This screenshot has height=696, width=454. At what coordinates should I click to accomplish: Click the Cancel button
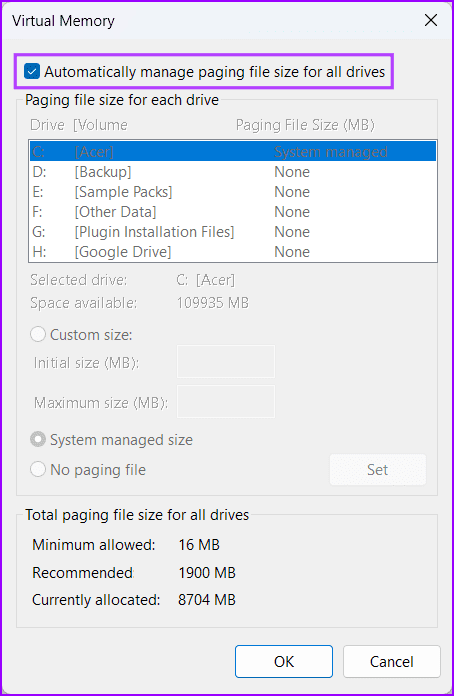click(x=392, y=662)
